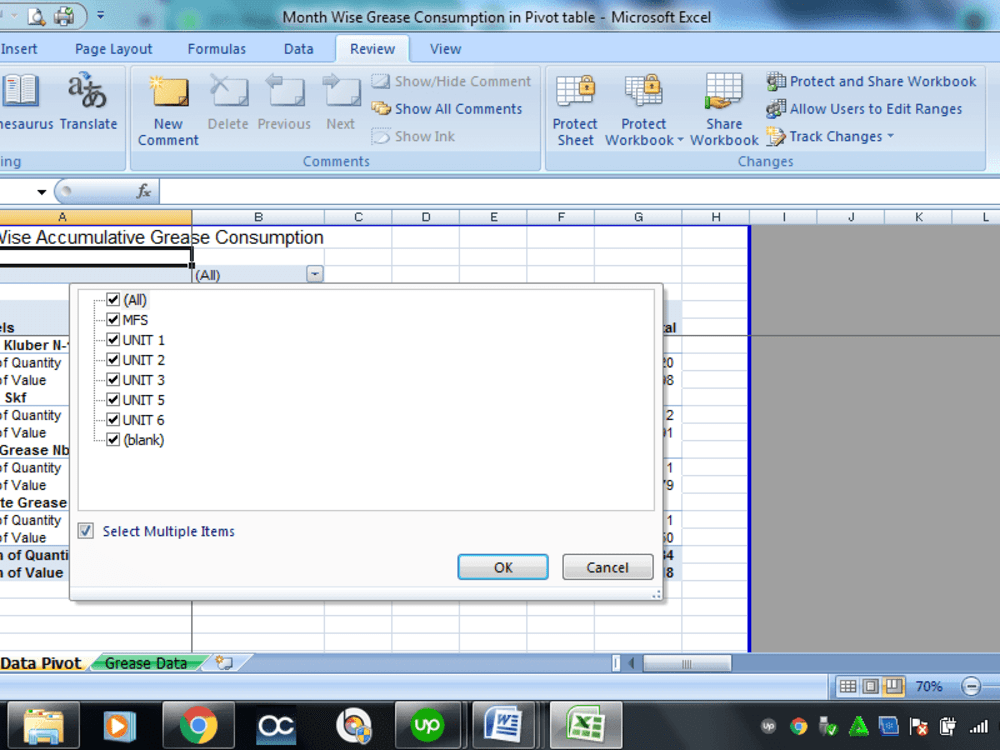Open the Name Box dropdown arrow
This screenshot has width=1000, height=750.
coord(41,191)
